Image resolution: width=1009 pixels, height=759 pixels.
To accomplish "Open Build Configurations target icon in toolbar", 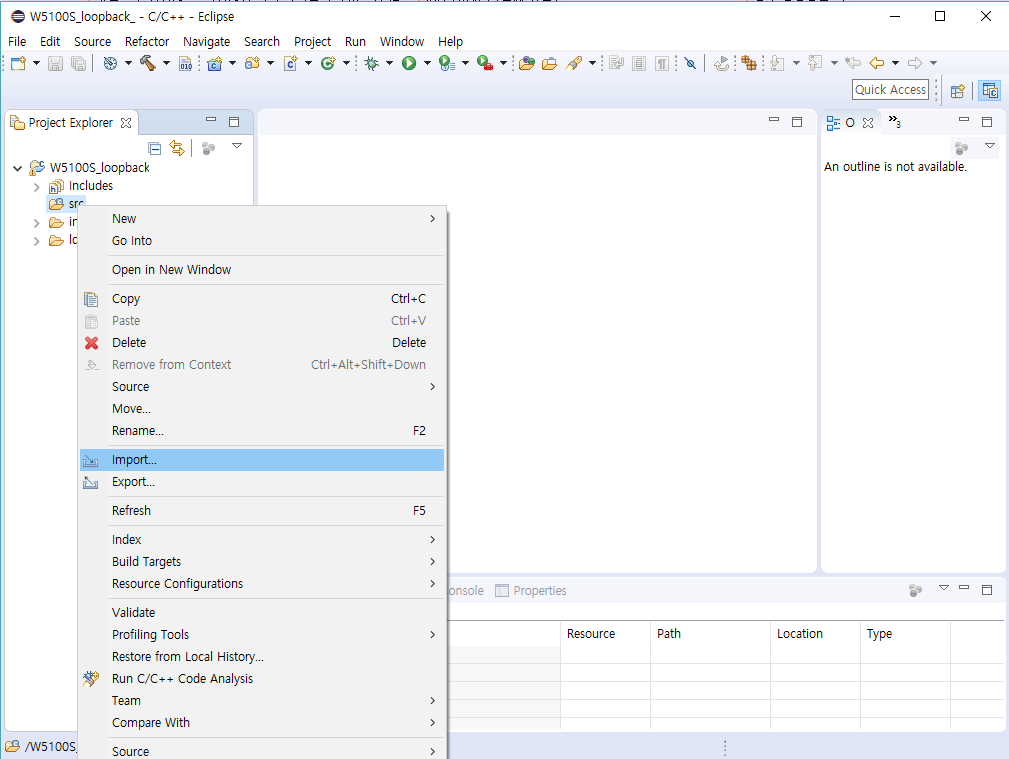I will pyautogui.click(x=111, y=63).
